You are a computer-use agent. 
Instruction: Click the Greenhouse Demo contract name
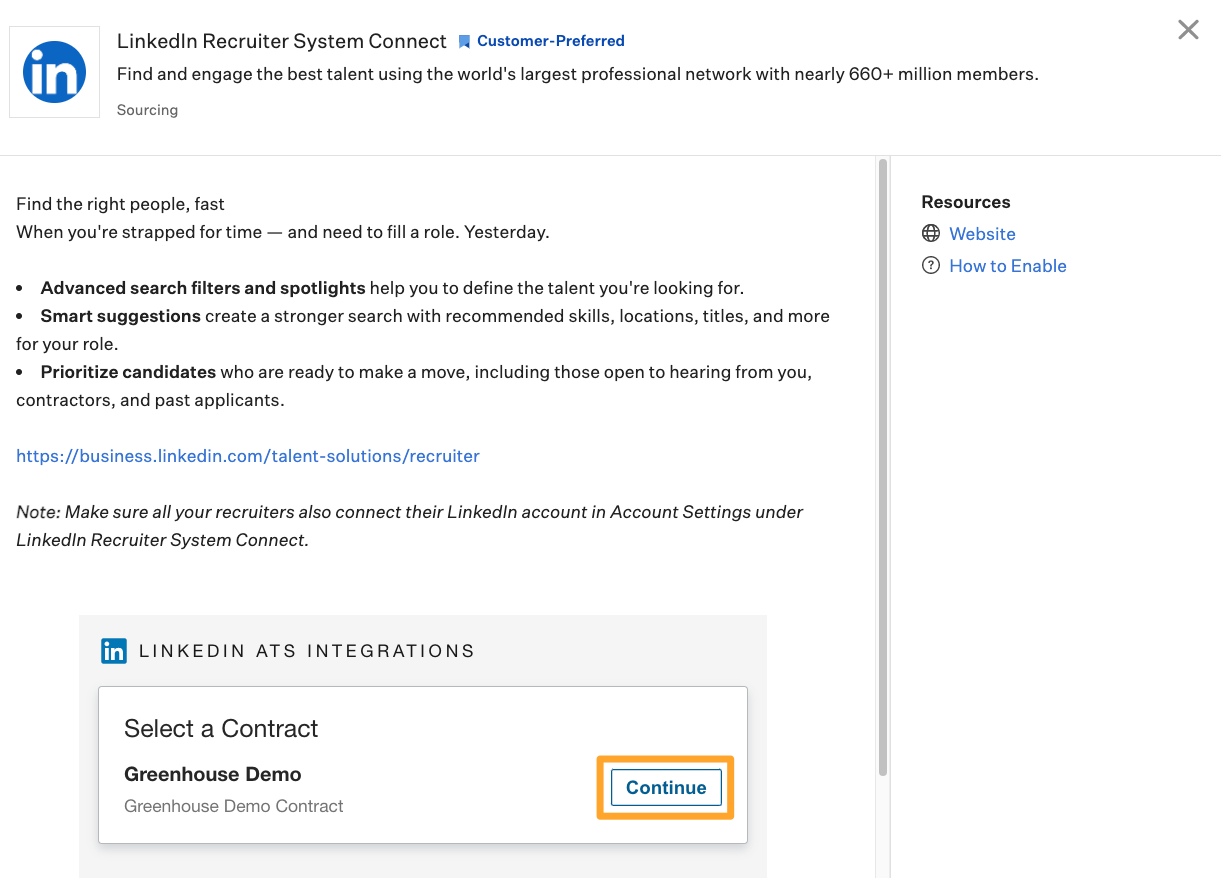[x=212, y=774]
